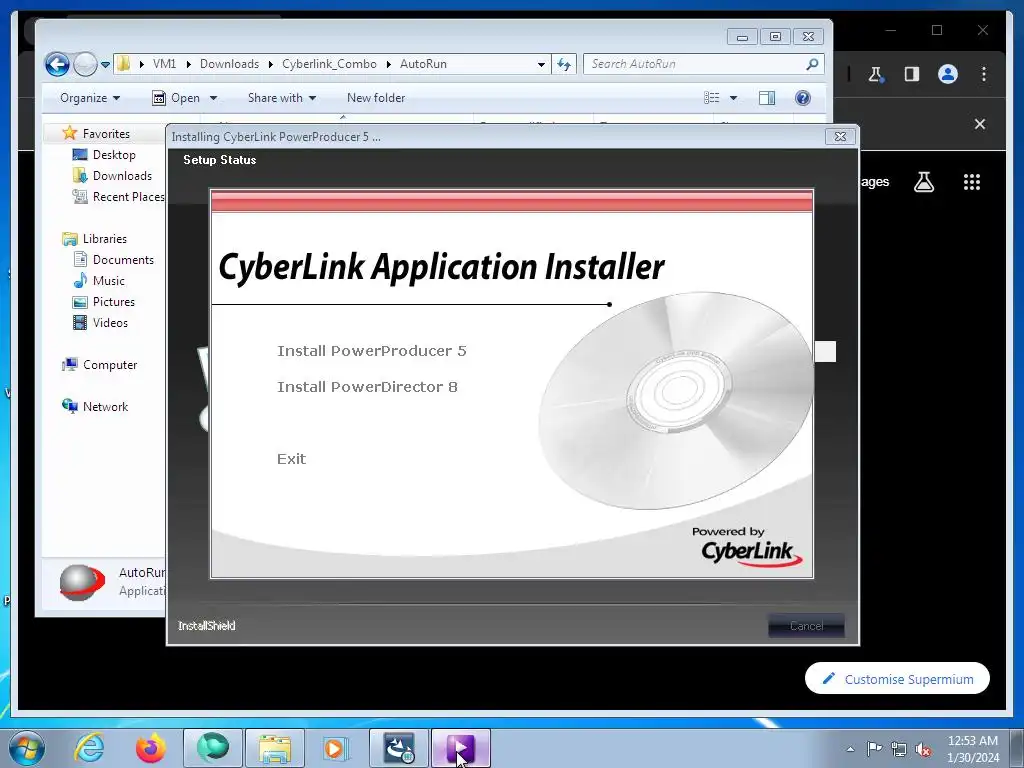
Task: Select Recent Places in navigation pane
Action: coord(120,197)
